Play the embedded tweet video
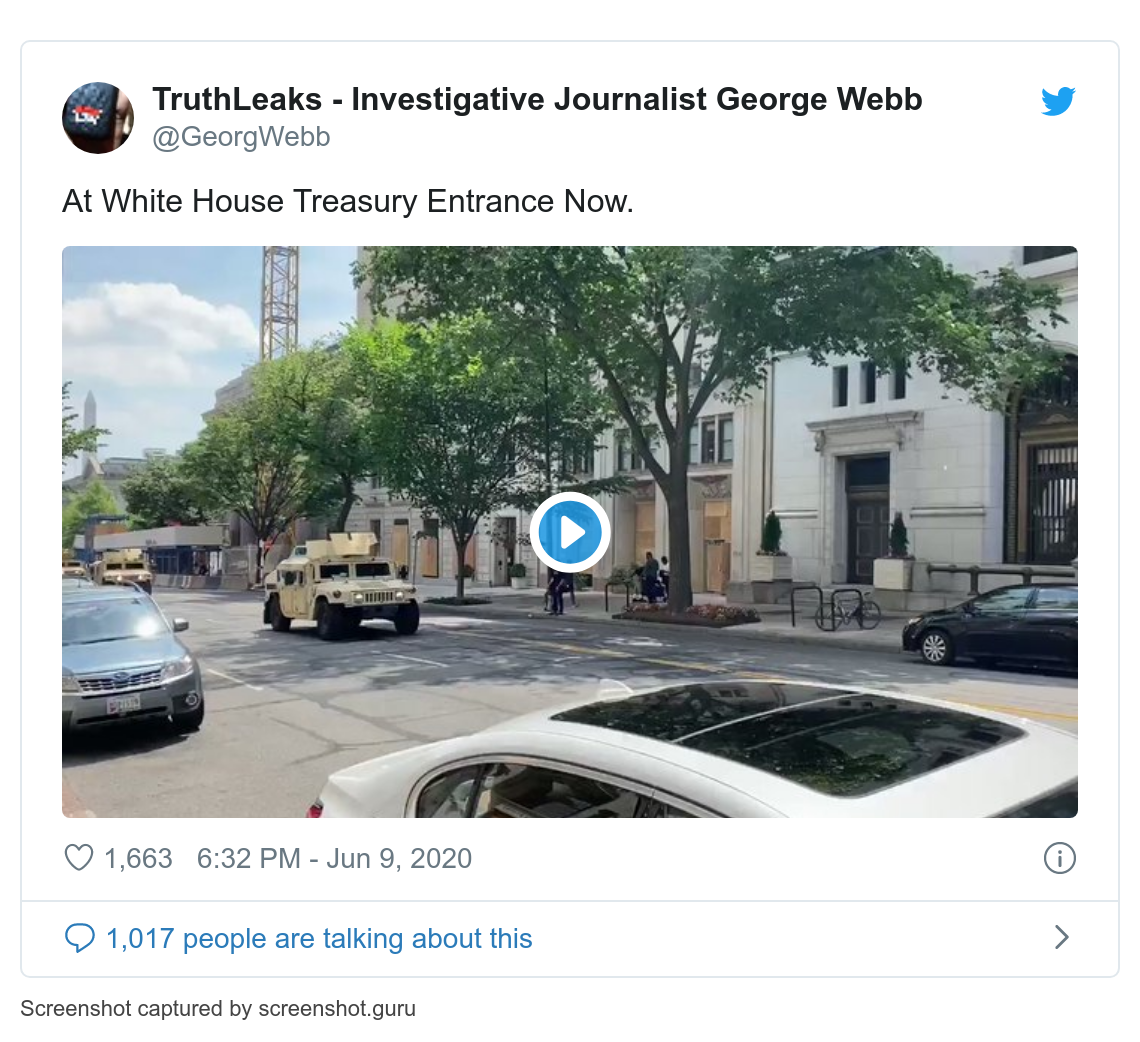Image resolution: width=1140 pixels, height=1042 pixels. click(x=569, y=532)
